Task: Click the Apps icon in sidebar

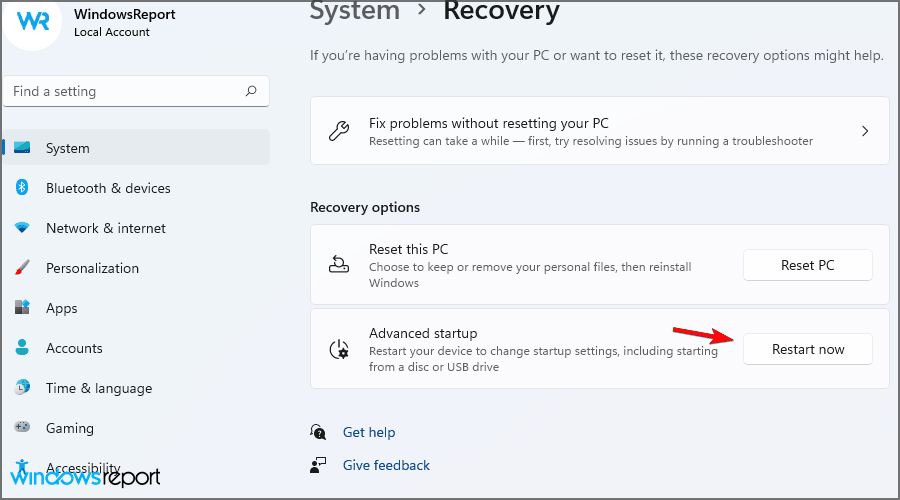Action: pyautogui.click(x=22, y=307)
